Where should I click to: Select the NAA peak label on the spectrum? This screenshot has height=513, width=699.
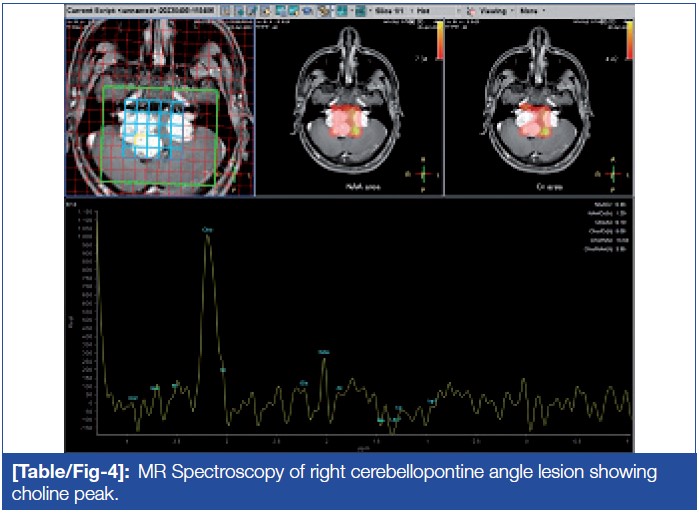click(323, 352)
